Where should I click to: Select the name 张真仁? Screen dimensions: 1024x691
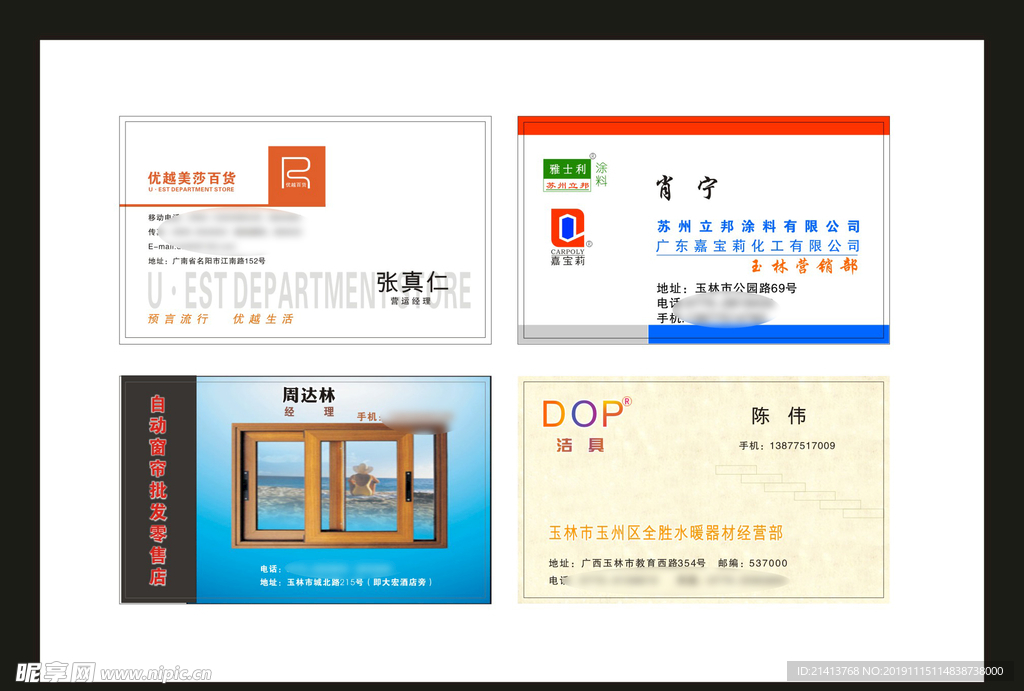[412, 282]
